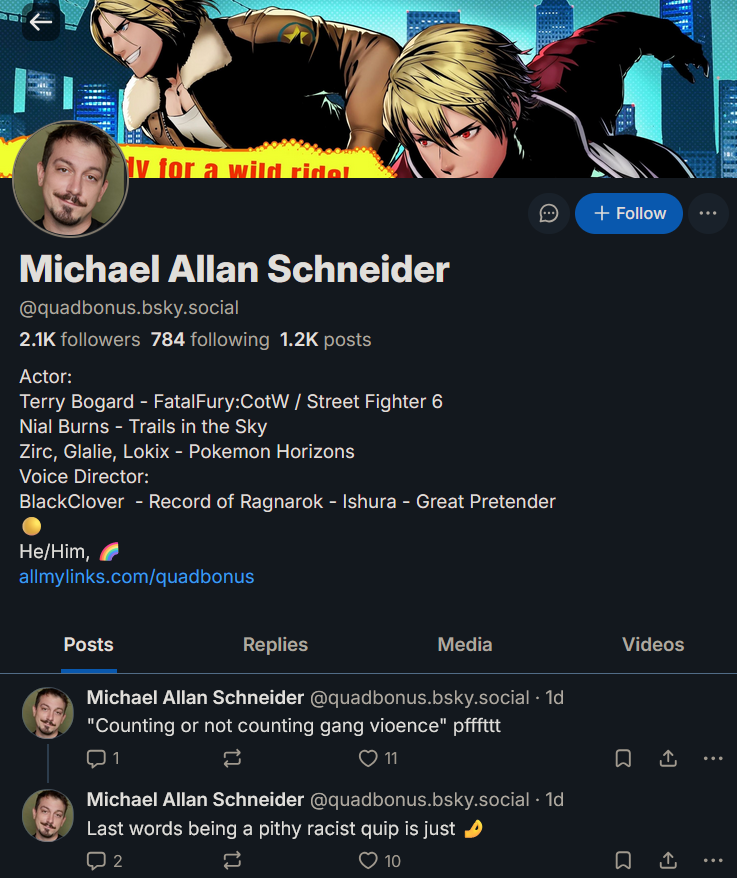Share the "Last words" post
Screen dimensions: 737x878
668,861
